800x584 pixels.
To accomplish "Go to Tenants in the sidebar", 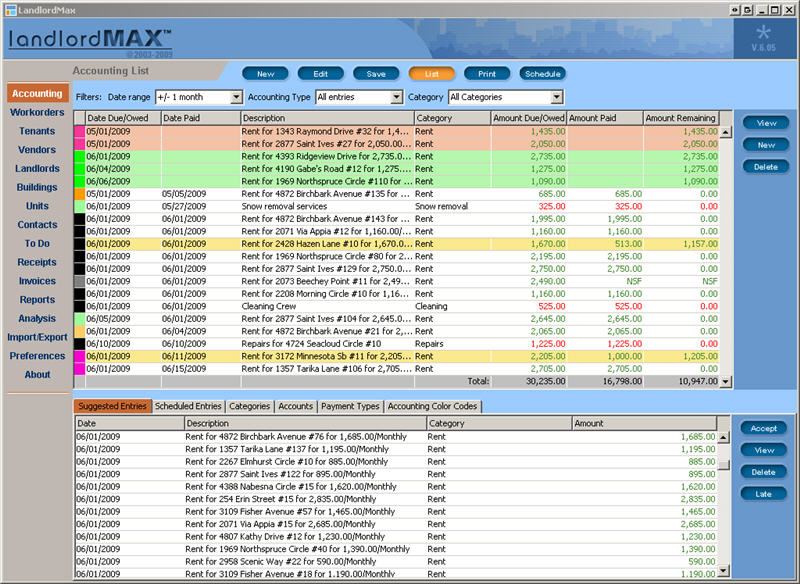I will point(37,131).
